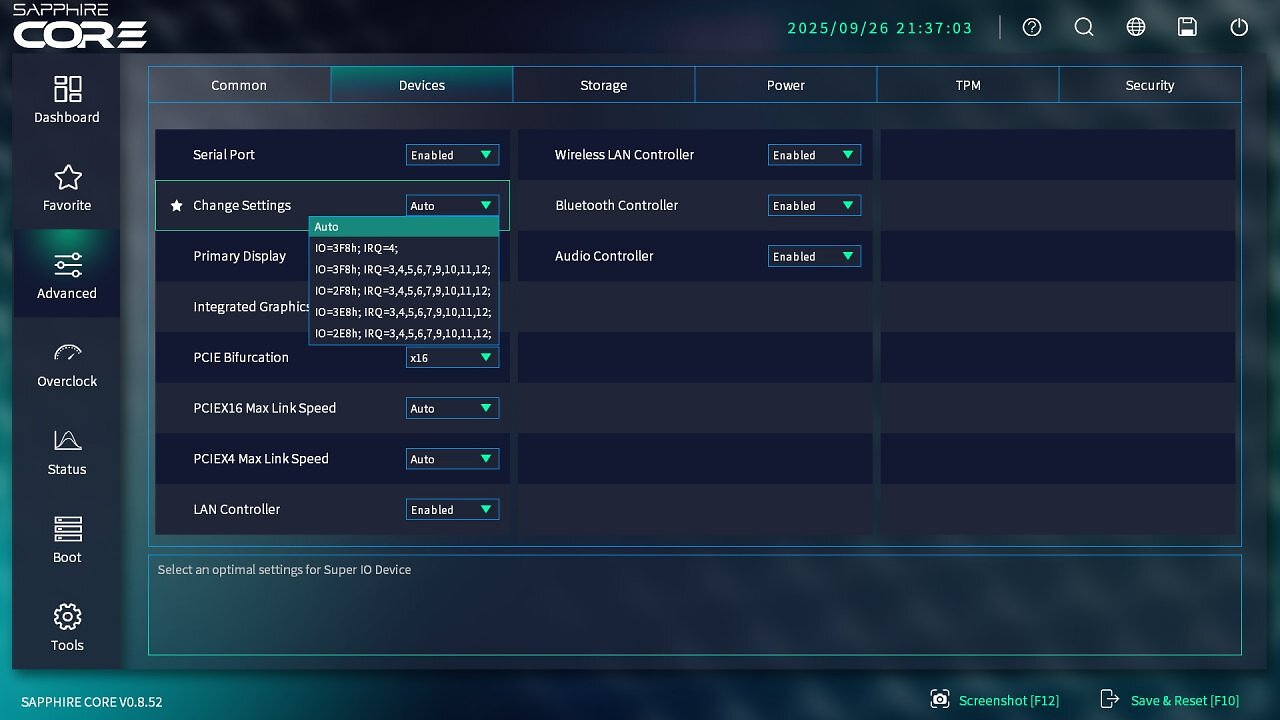This screenshot has width=1280, height=720.
Task: Choose IO=3F8h; IRQ=3,4,5,6,7,9,10,11,12 option
Action: 404,269
